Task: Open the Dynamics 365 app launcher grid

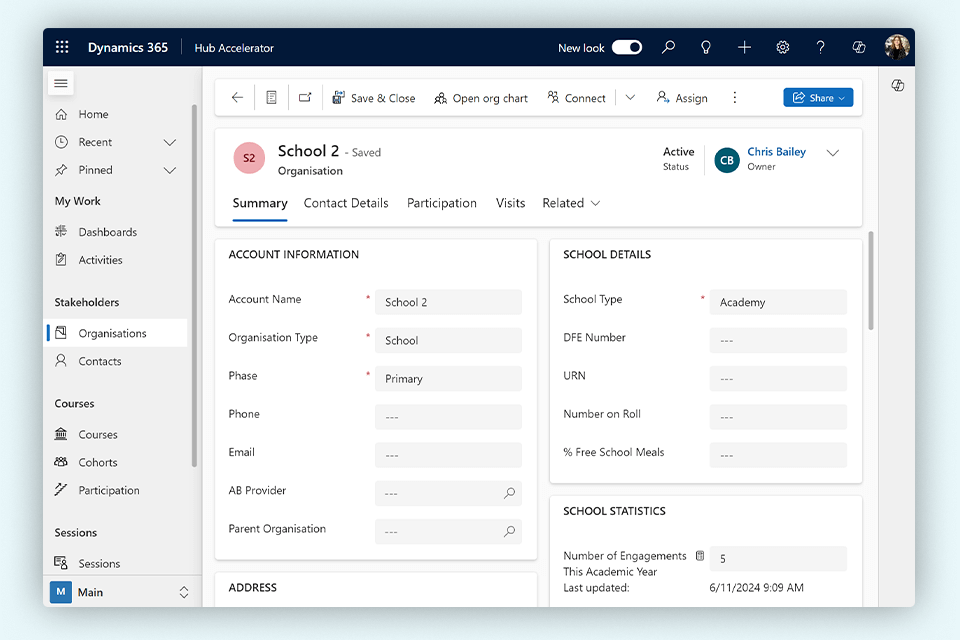Action: click(62, 47)
